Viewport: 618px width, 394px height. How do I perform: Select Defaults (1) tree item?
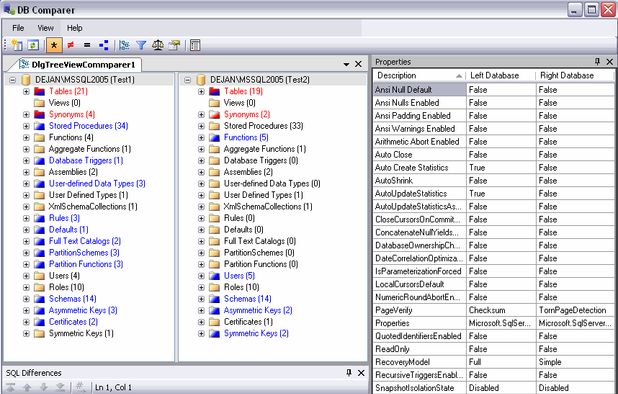(68, 229)
